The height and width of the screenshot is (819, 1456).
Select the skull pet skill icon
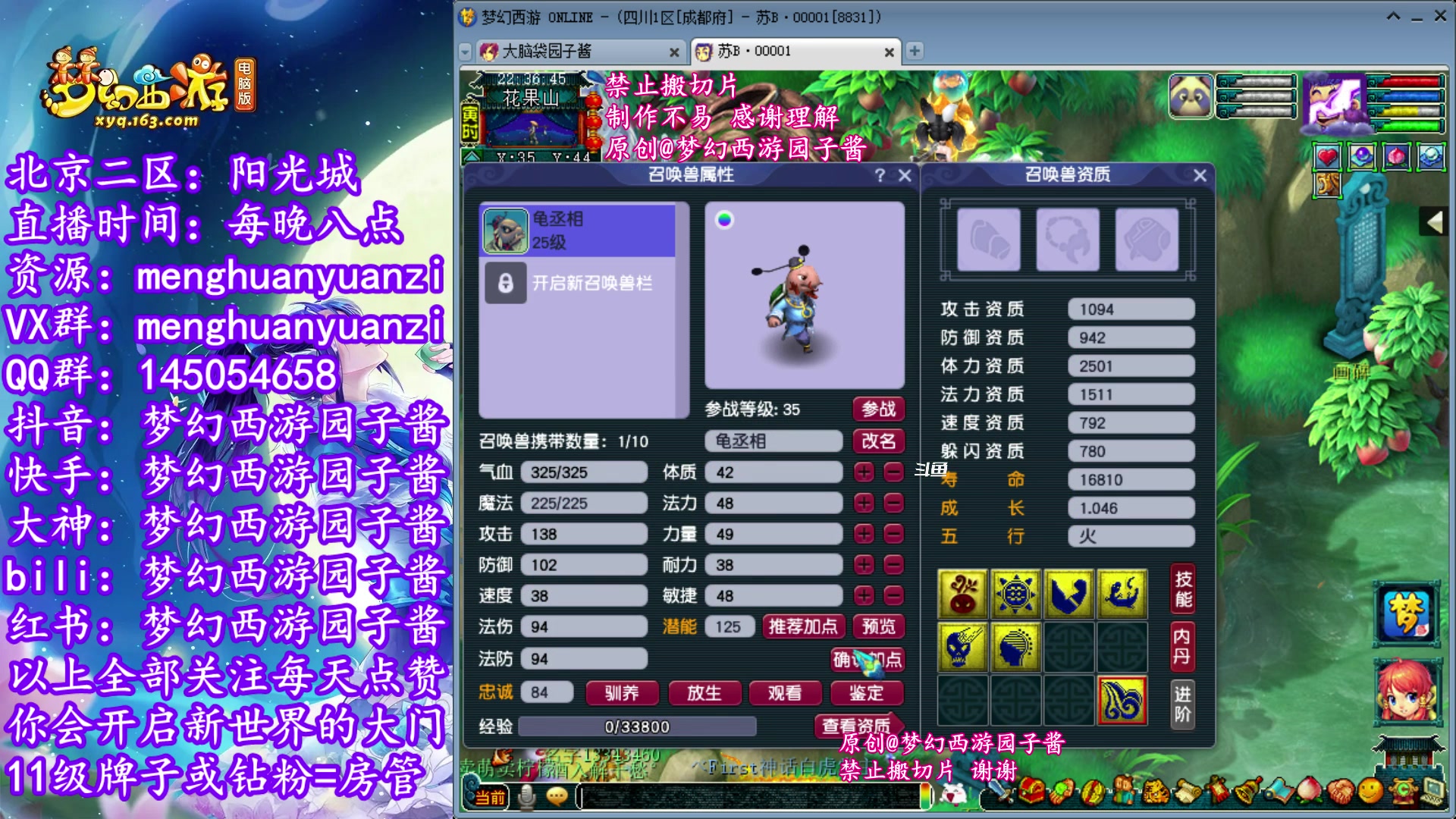tap(963, 646)
